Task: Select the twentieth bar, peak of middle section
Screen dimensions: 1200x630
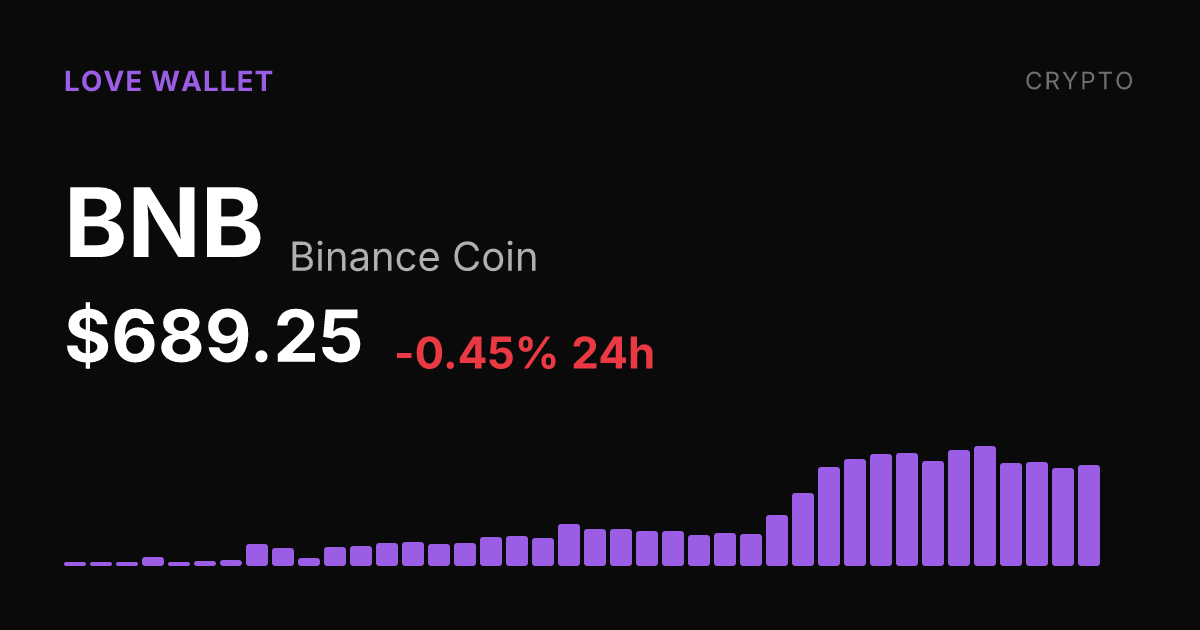Action: tap(569, 545)
